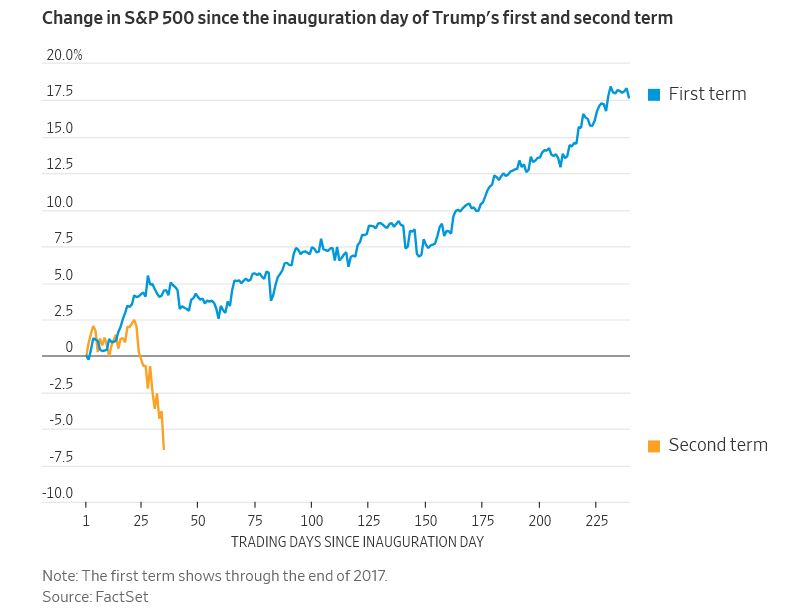Click the -10.0 y-axis label
The image size is (806, 616).
coord(57,493)
